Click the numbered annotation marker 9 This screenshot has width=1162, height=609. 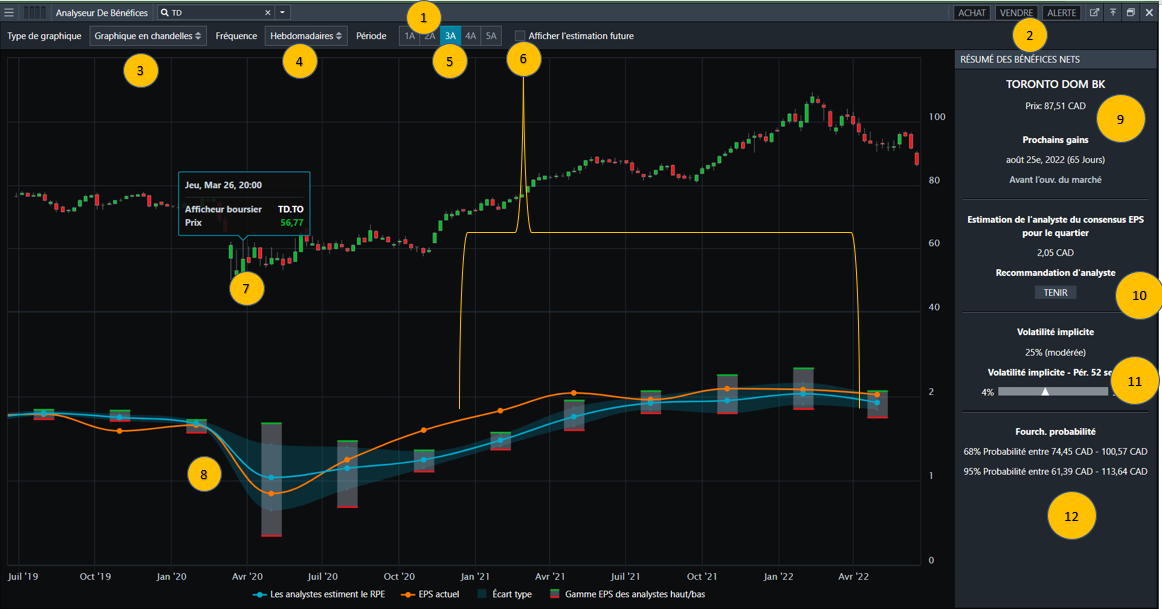click(x=1120, y=118)
